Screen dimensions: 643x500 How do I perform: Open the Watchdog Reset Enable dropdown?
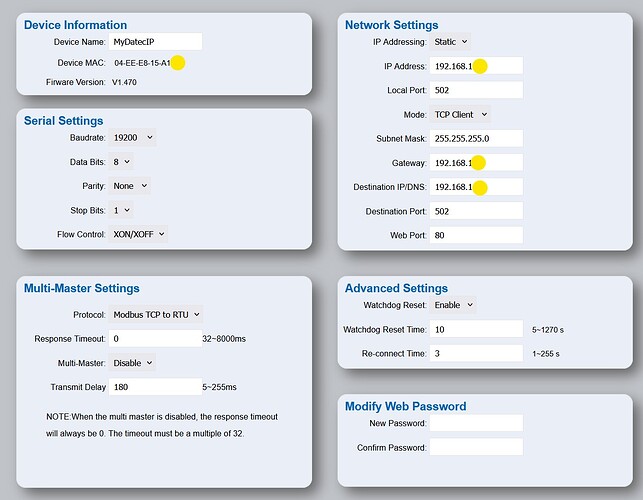point(453,305)
